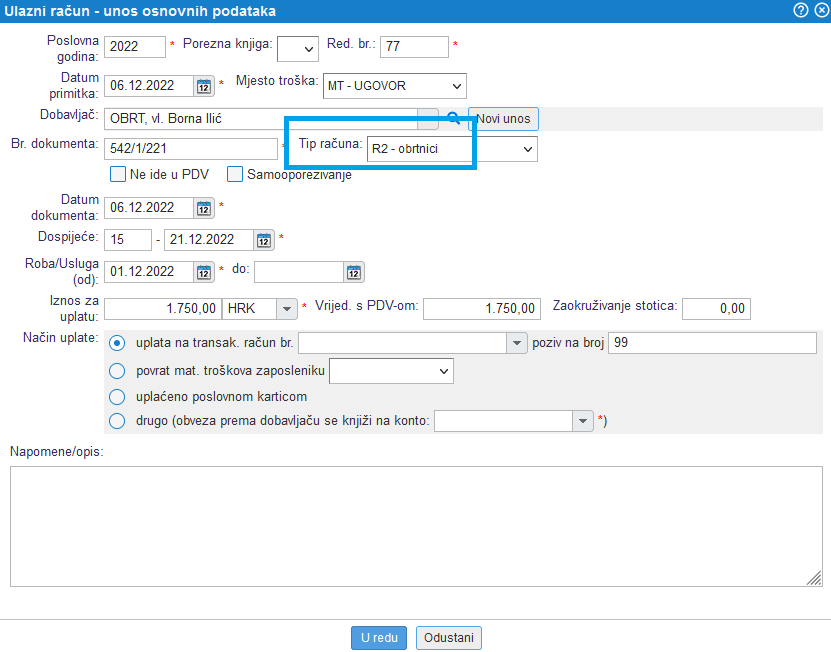Click the search magnifier next to Dobavljač
This screenshot has width=831, height=652.
pyautogui.click(x=453, y=119)
